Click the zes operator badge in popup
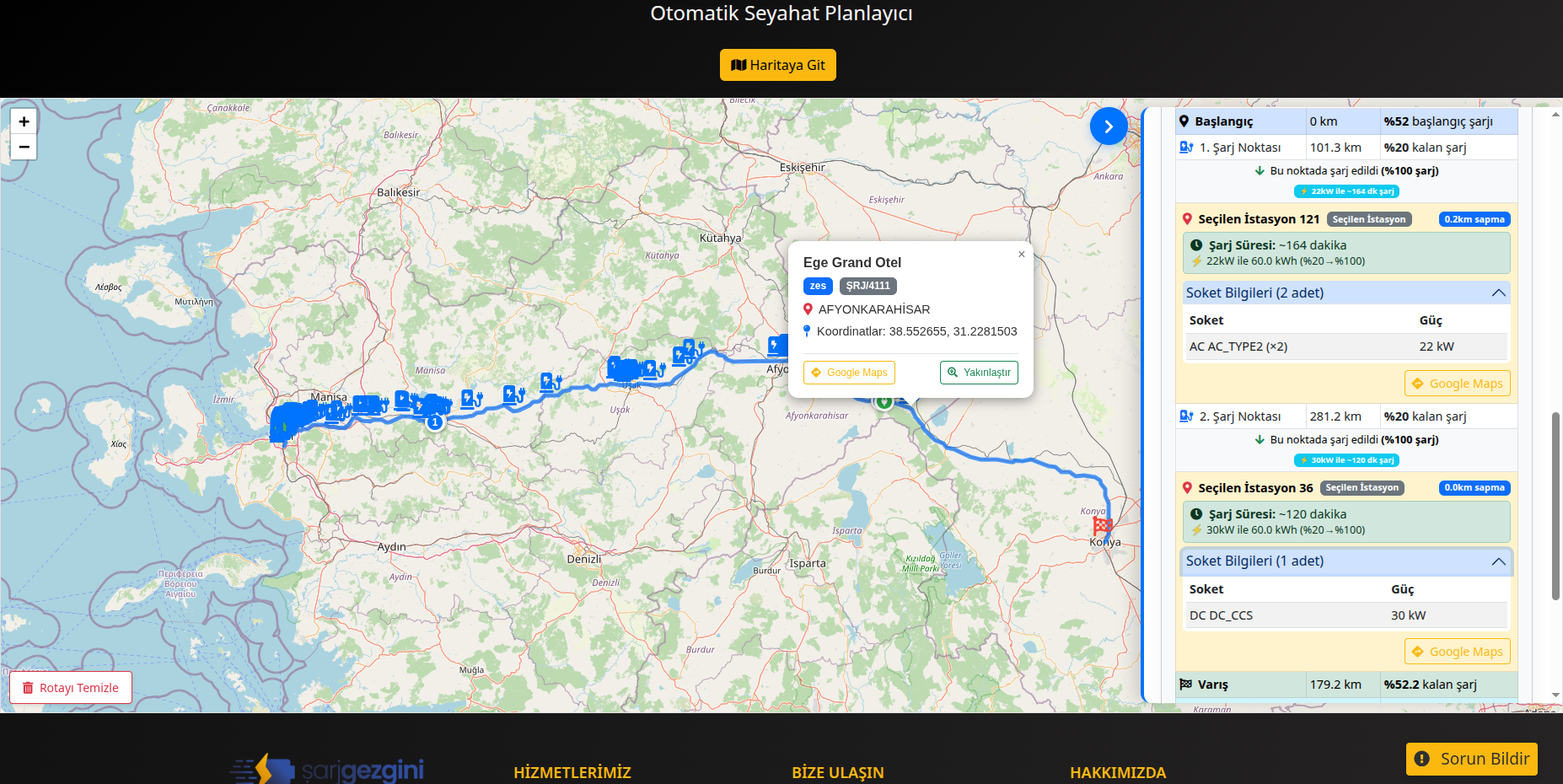This screenshot has height=784, width=1563. [818, 286]
